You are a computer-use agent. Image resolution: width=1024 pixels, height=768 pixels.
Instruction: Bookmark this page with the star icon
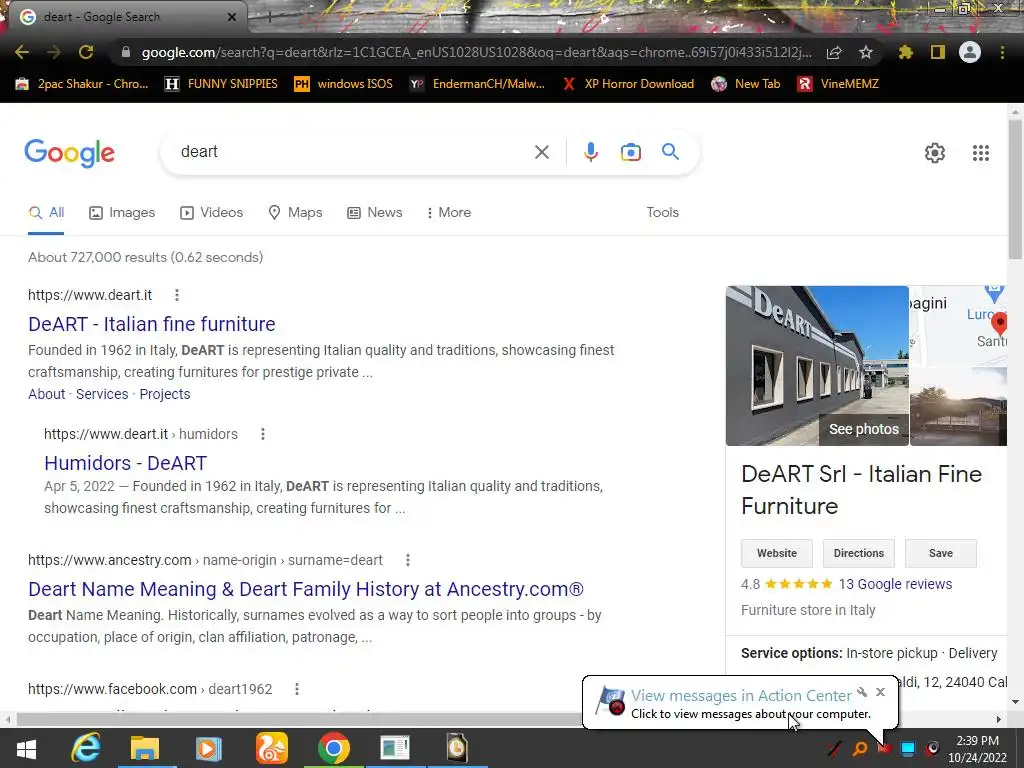pyautogui.click(x=866, y=52)
